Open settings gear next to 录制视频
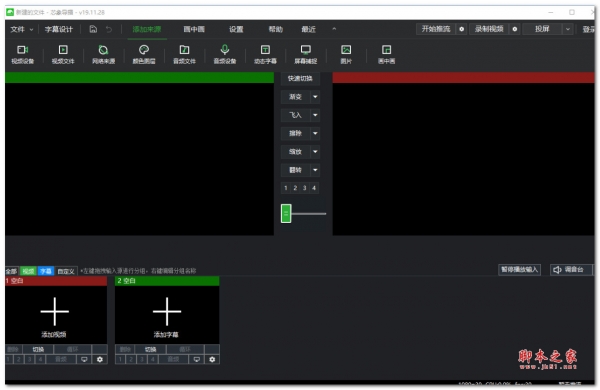The height and width of the screenshot is (390, 600). tap(515, 29)
